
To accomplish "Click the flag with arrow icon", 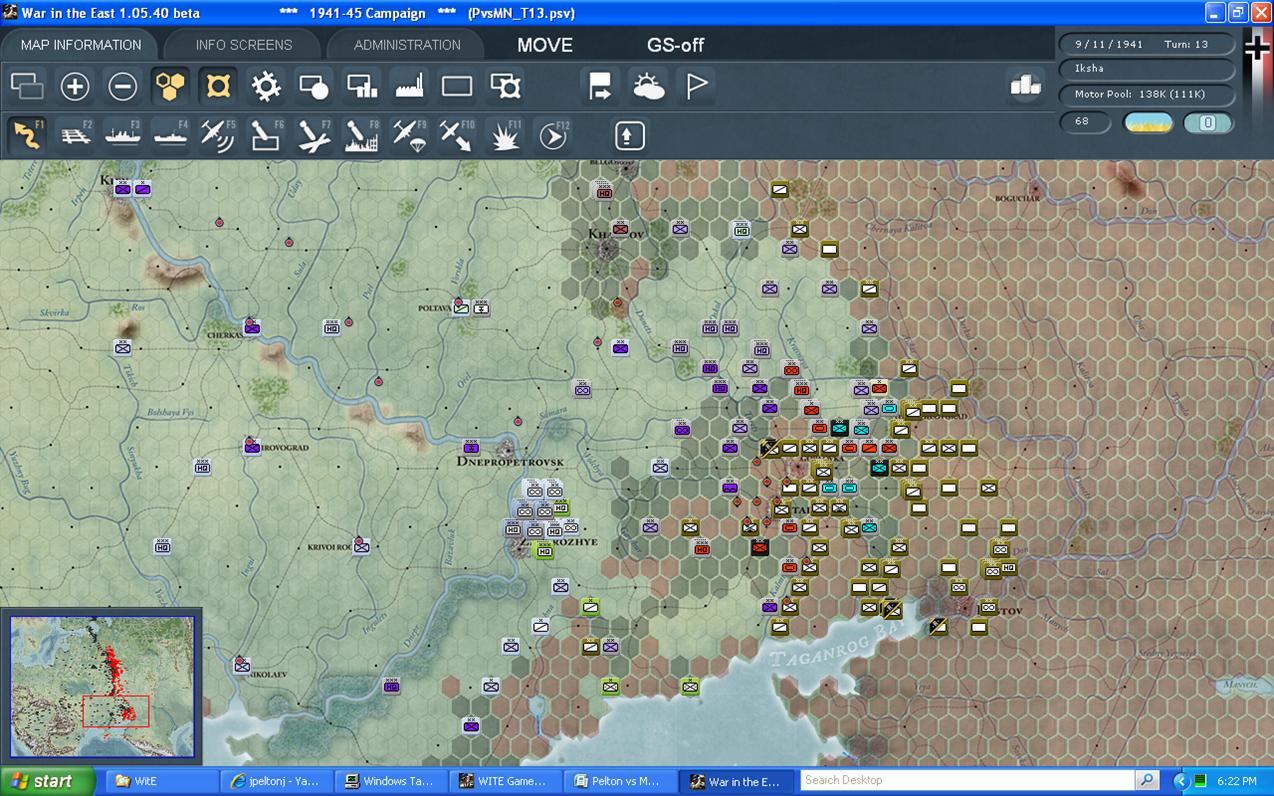I will pyautogui.click(x=600, y=87).
